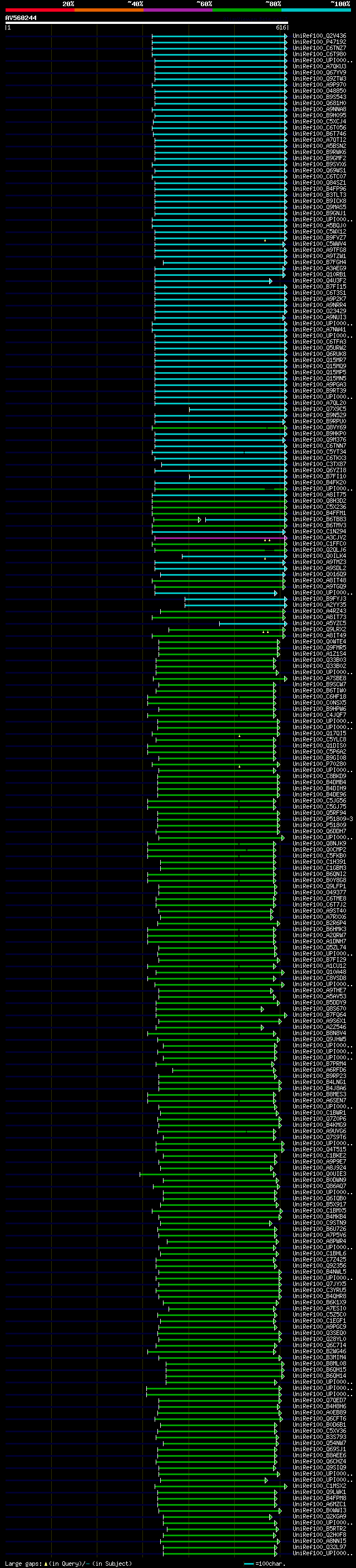
Task: Select the UniRef100_C4JQF7 label
Action: tap(319, 715)
